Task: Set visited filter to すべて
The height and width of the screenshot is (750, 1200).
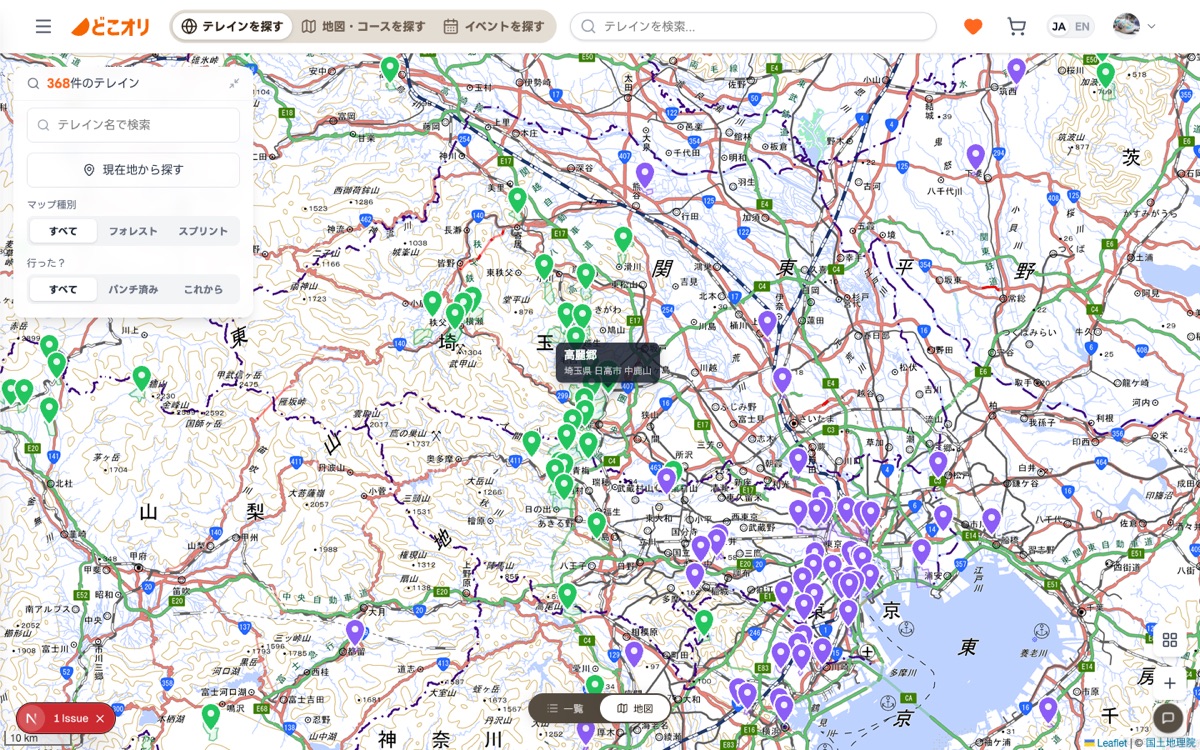Action: click(63, 289)
